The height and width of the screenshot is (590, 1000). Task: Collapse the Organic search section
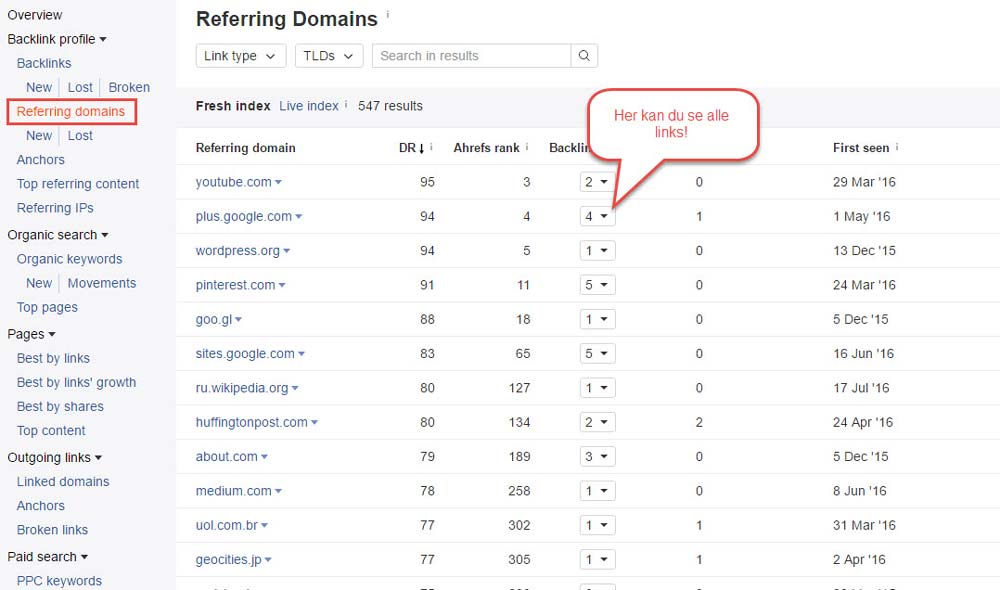(57, 235)
